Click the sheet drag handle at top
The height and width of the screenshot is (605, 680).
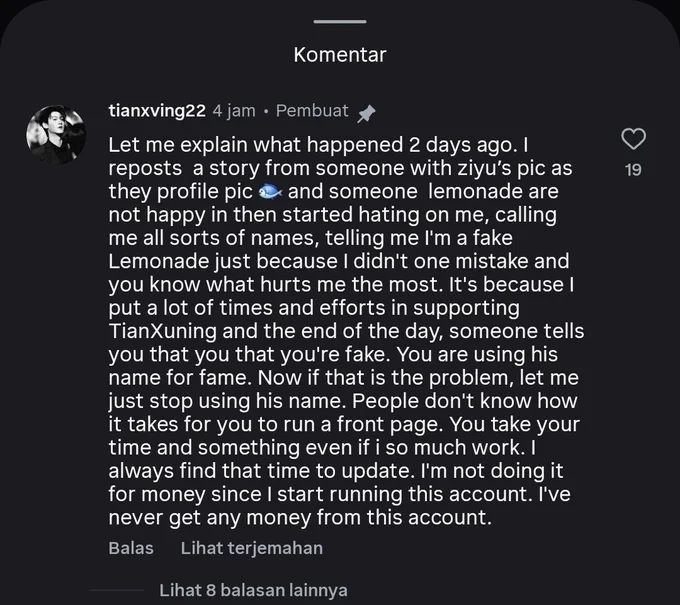(340, 21)
